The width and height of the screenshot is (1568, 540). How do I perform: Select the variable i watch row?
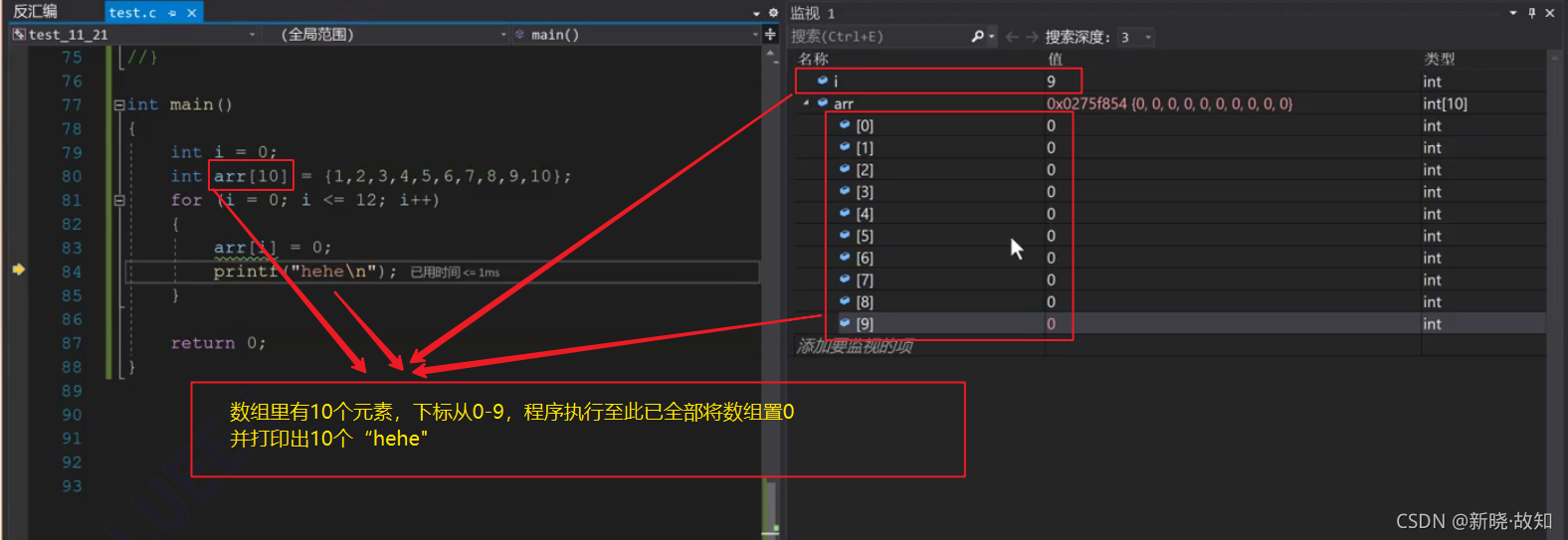tap(1169, 81)
